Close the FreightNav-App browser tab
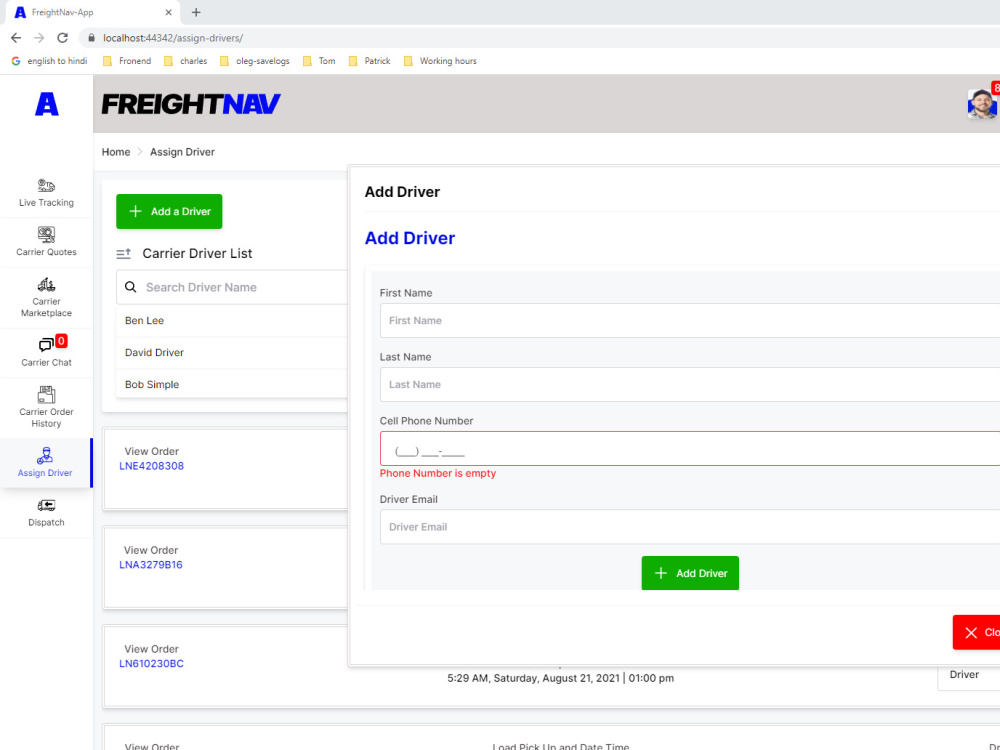1000x750 pixels. [168, 12]
